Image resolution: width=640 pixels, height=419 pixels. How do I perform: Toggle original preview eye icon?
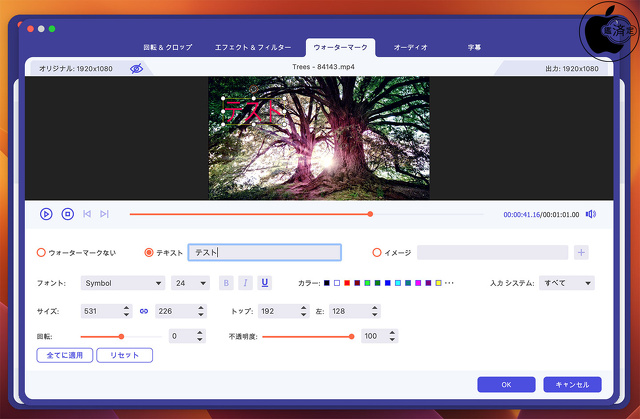pos(136,69)
